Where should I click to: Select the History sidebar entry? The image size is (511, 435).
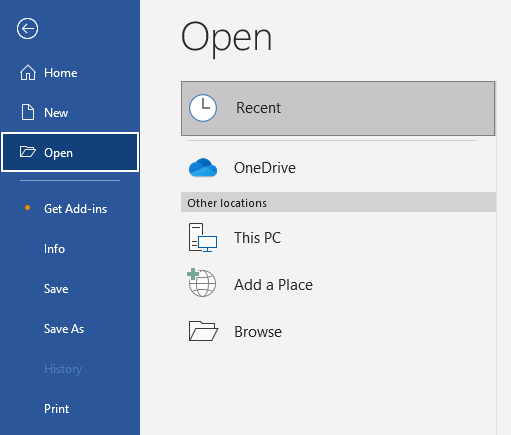pos(63,369)
